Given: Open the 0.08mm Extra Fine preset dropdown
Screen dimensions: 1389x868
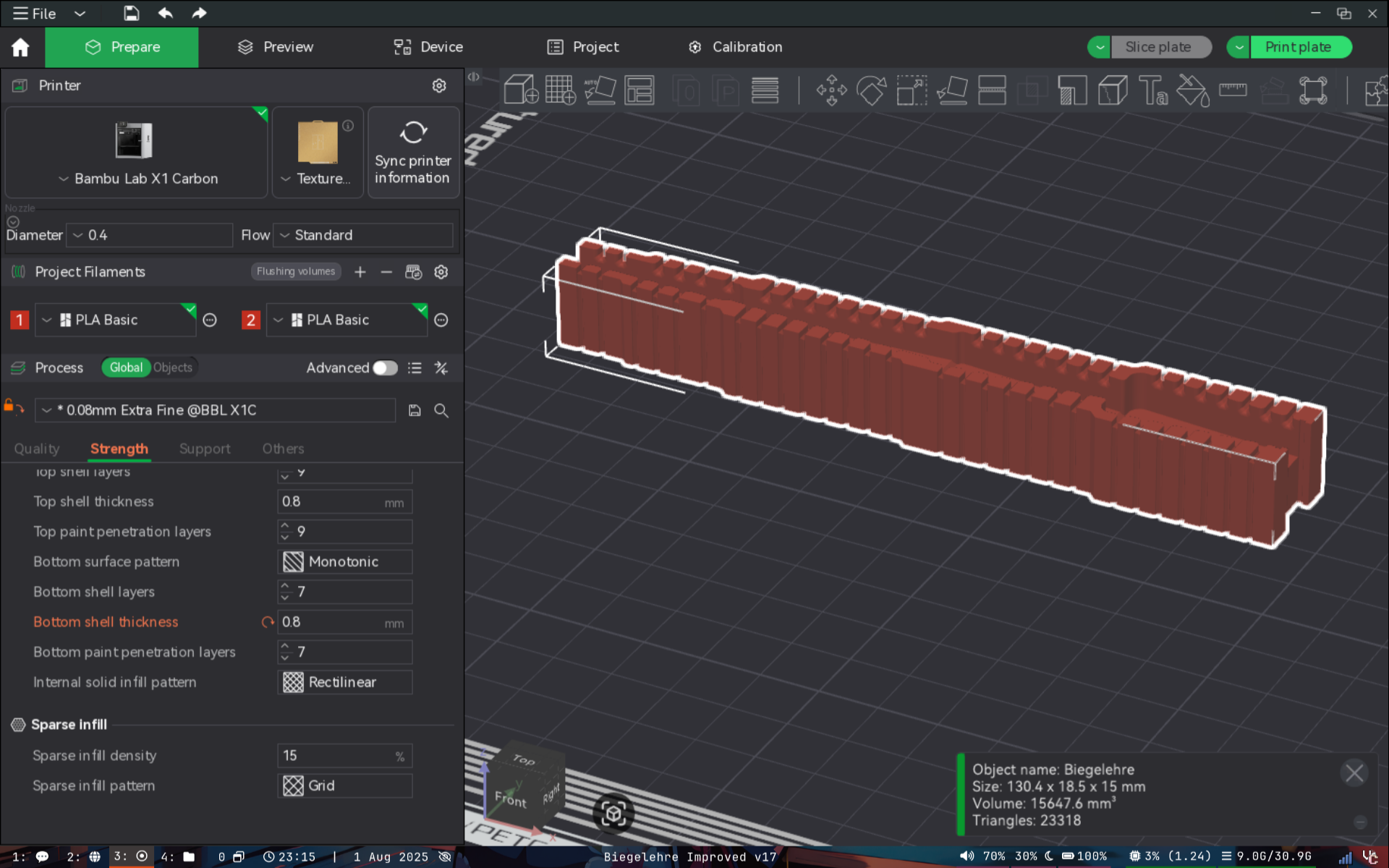Looking at the screenshot, I should pos(216,410).
